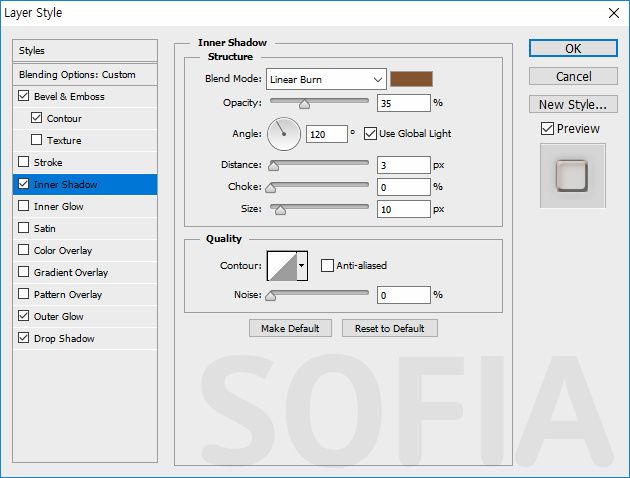Click the Opacity value field
This screenshot has height=478, width=630.
[x=404, y=103]
